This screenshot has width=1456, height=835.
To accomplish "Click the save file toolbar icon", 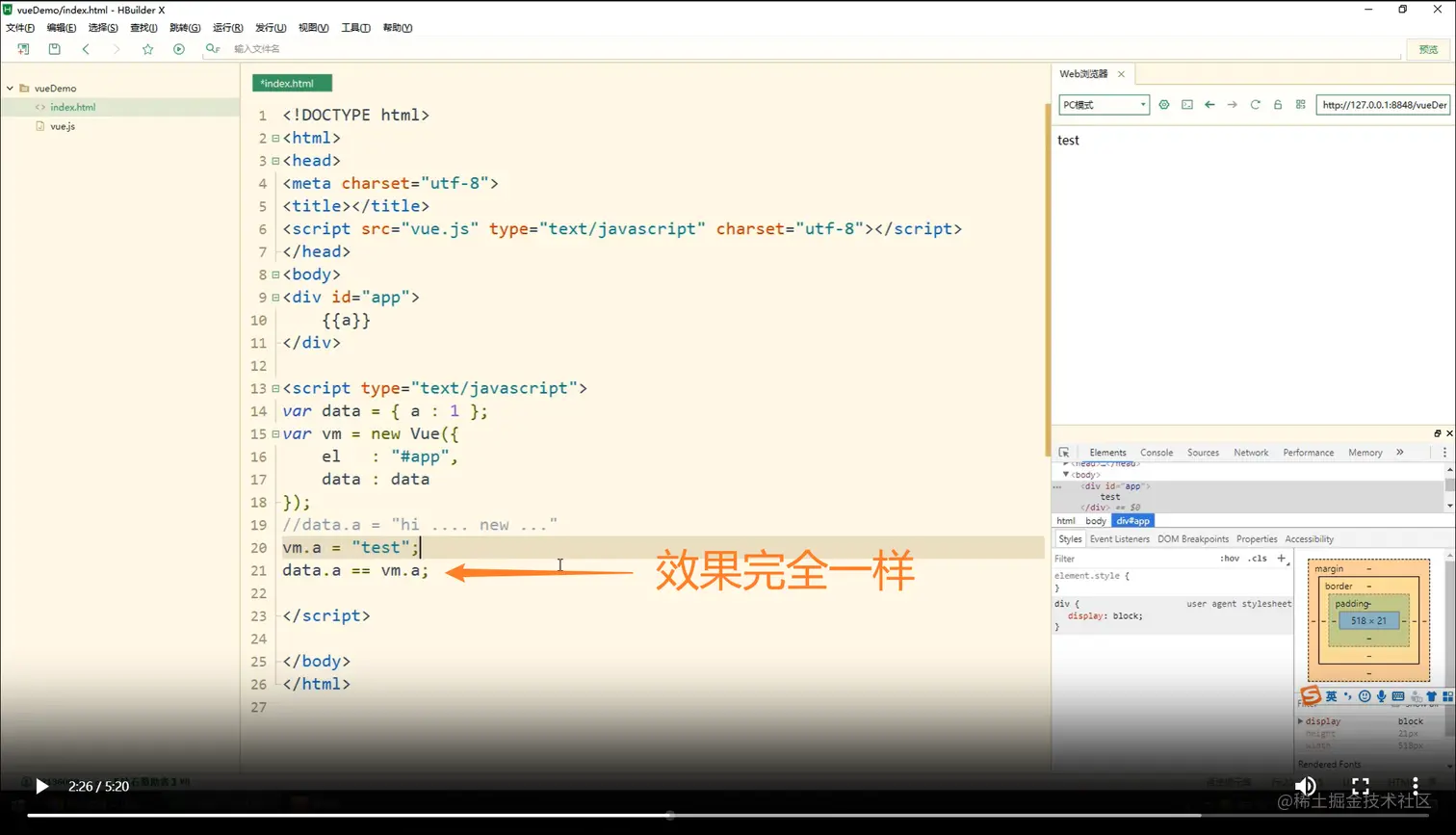I will pyautogui.click(x=54, y=49).
